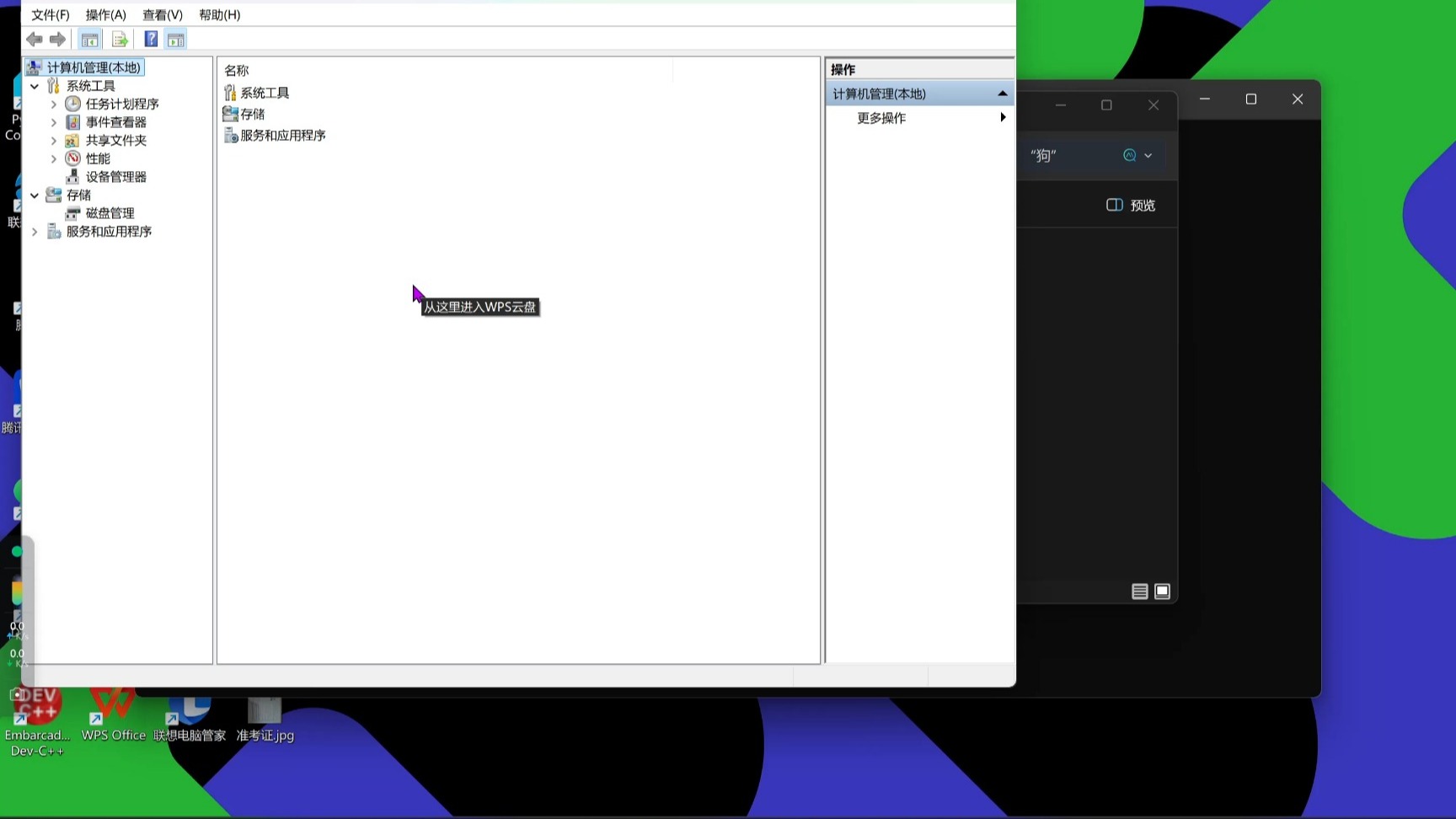
Task: Expand the 性能 node
Action: 54,158
